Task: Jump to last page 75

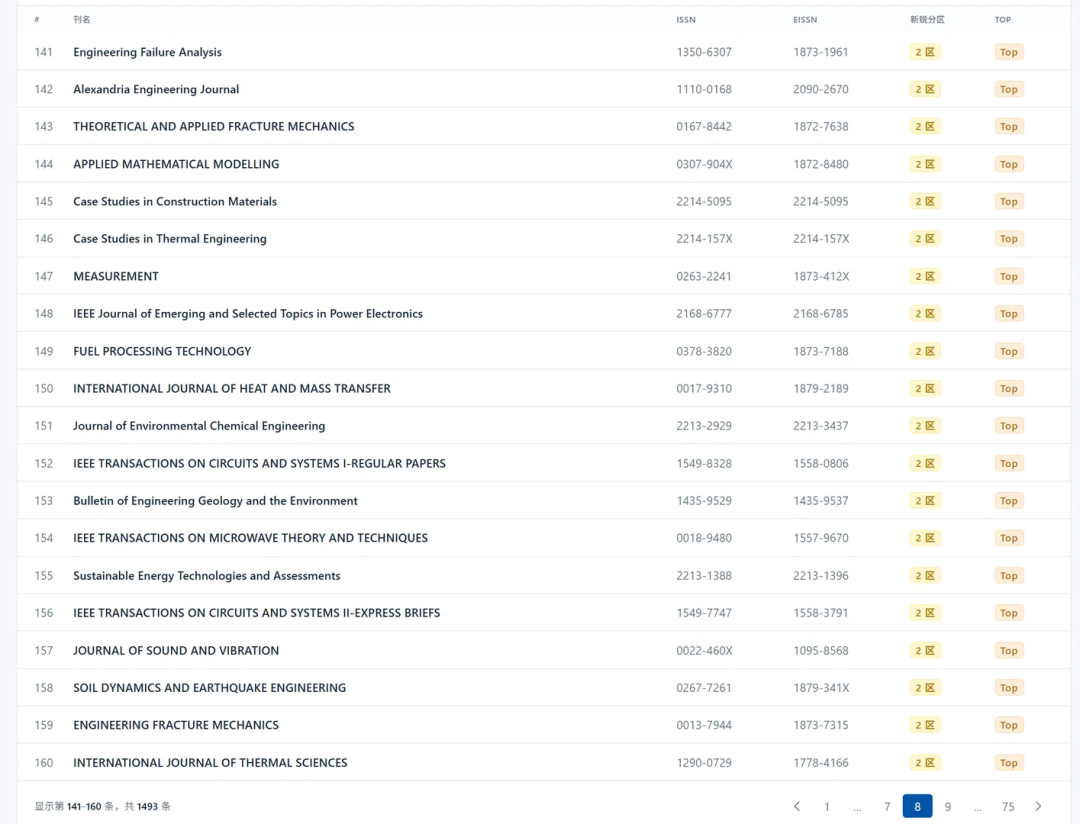Action: (x=1008, y=806)
